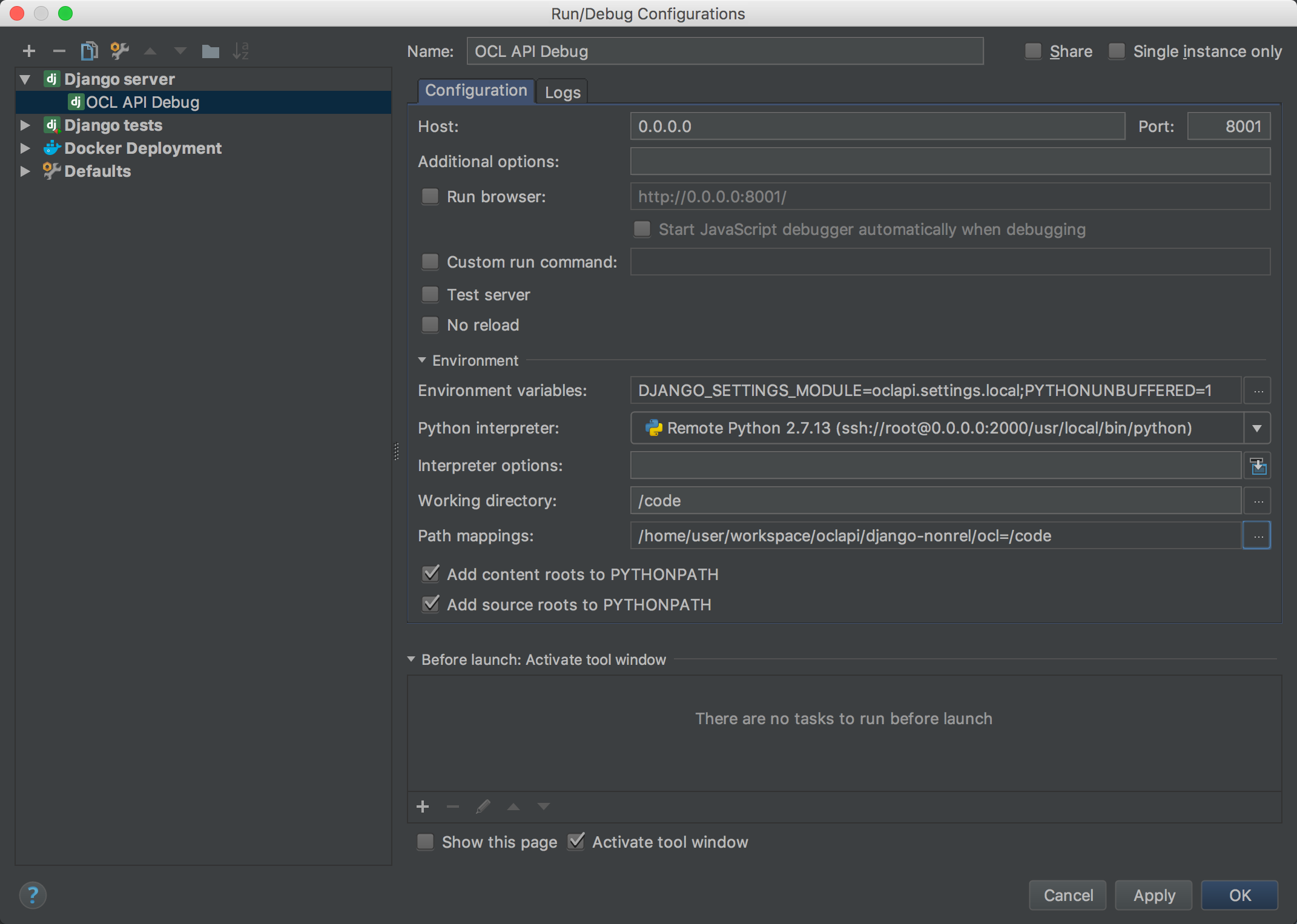Image resolution: width=1297 pixels, height=924 pixels.
Task: Enable the Run browser checkbox
Action: coord(430,197)
